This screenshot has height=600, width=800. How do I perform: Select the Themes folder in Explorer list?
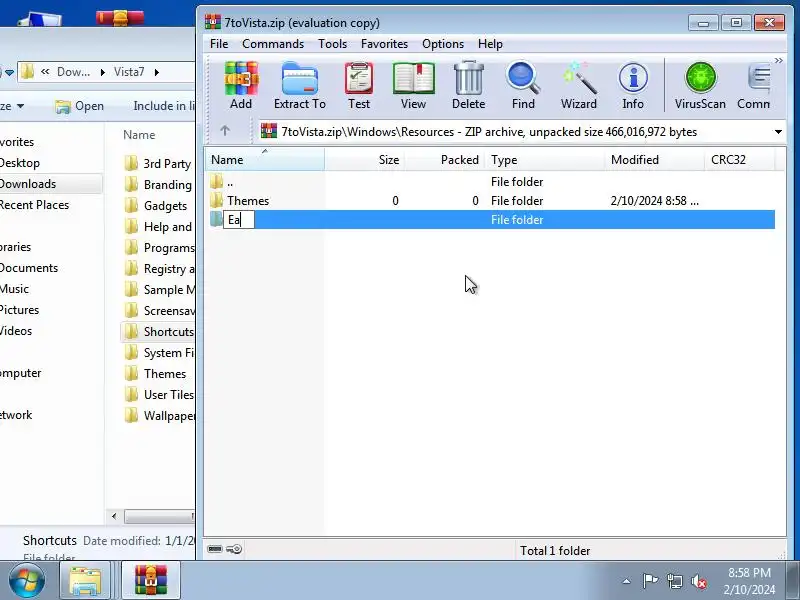pyautogui.click(x=156, y=373)
